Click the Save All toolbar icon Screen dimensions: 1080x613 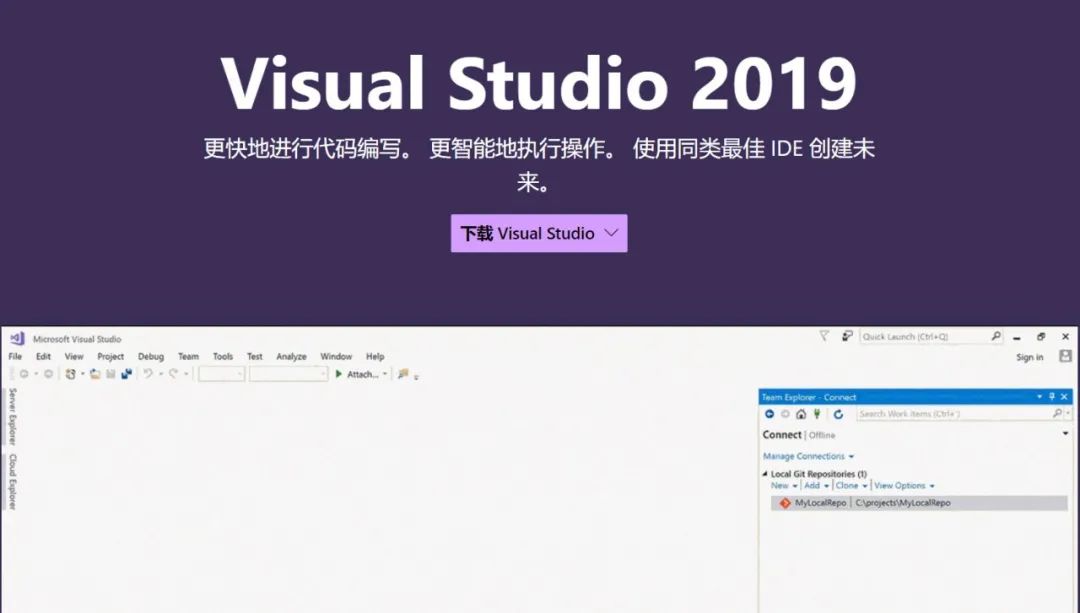click(126, 374)
